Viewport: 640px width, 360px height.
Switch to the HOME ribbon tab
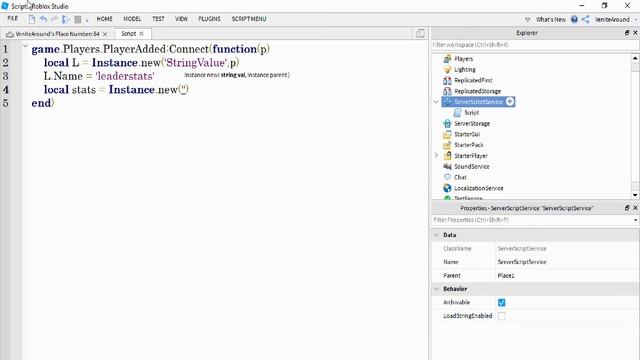tap(104, 19)
